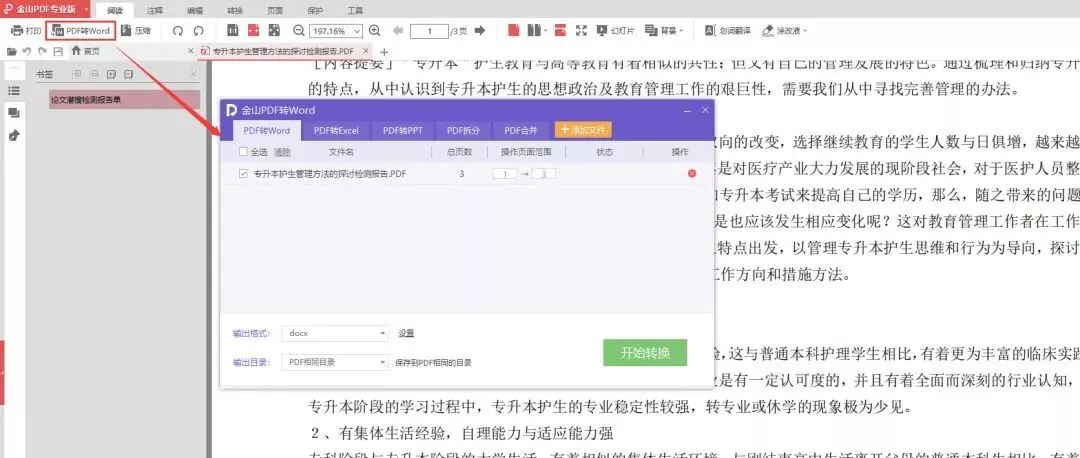1080x458 pixels.
Task: Start 幻灯片 slideshow mode
Action: [x=615, y=30]
